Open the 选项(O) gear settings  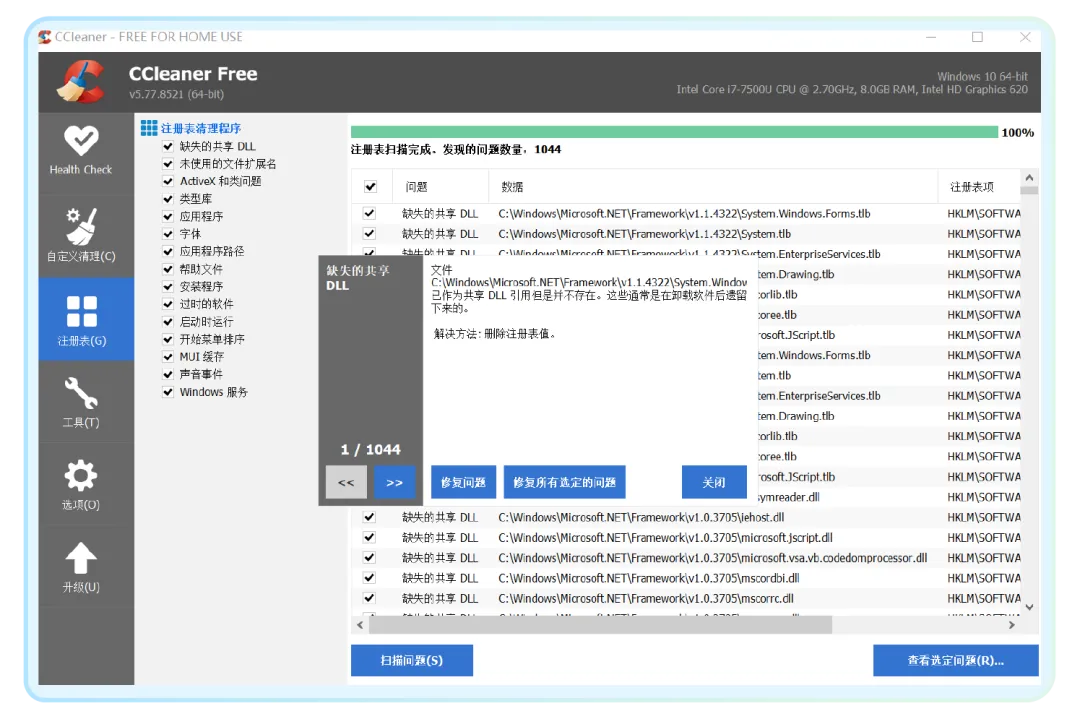[81, 485]
